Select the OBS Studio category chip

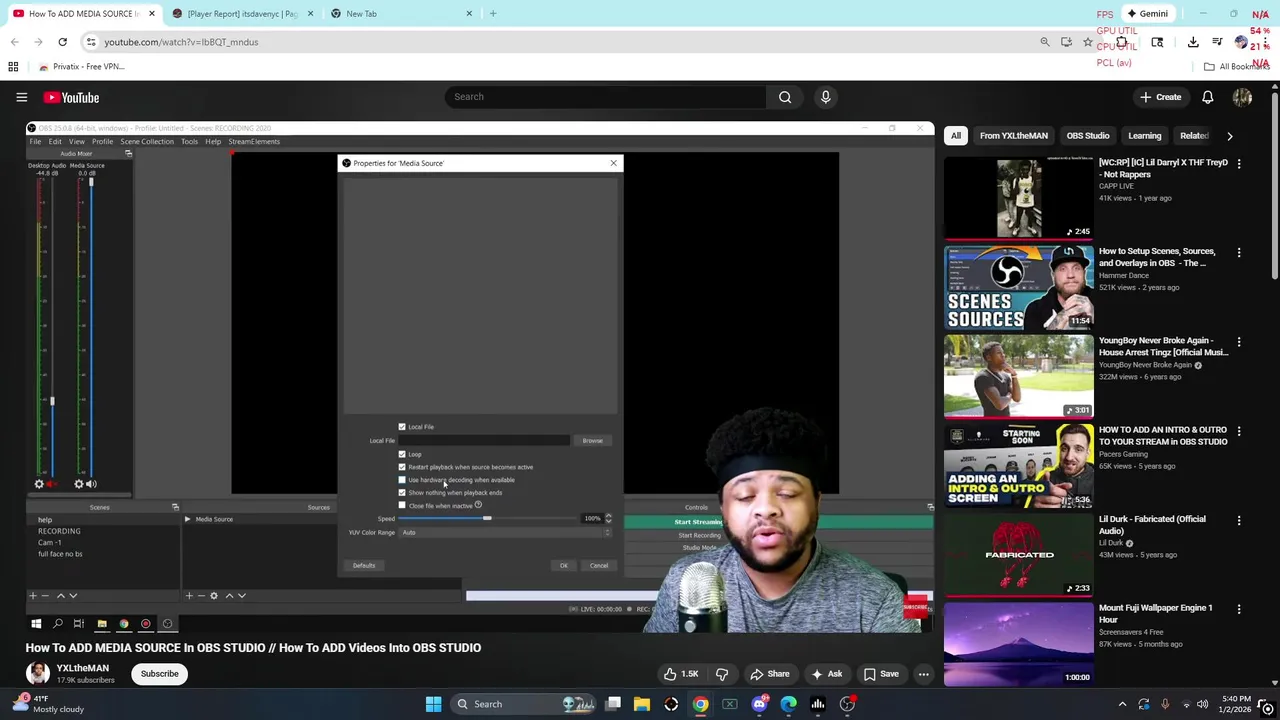tap(1087, 136)
